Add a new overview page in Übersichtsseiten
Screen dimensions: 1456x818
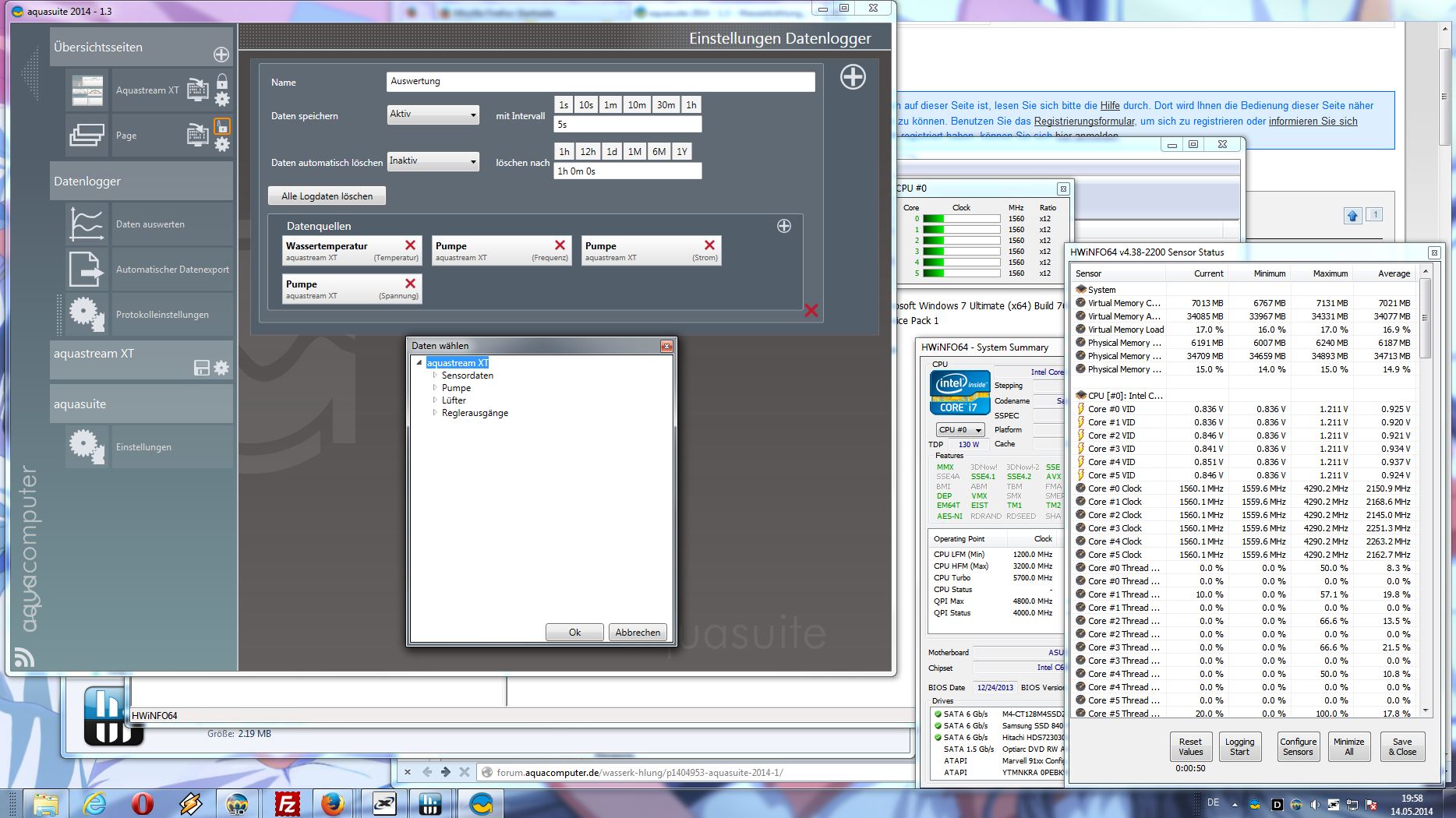(x=221, y=55)
